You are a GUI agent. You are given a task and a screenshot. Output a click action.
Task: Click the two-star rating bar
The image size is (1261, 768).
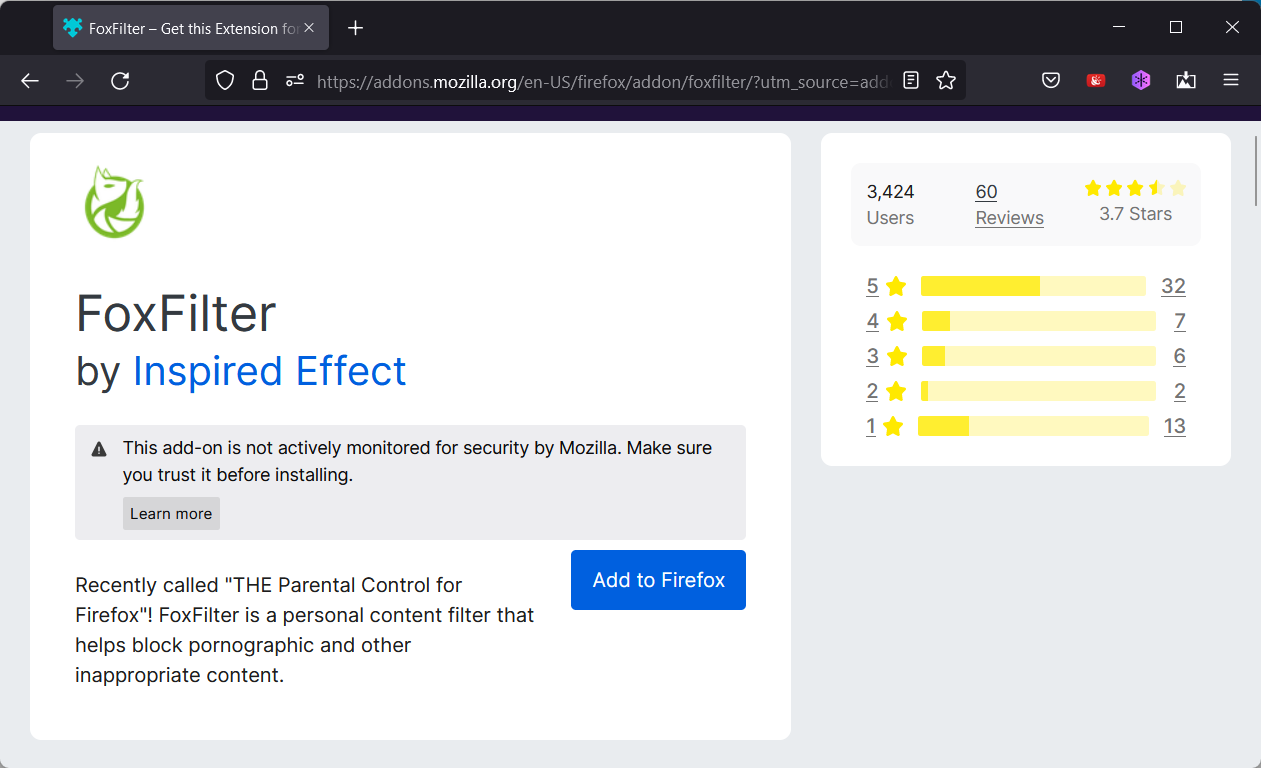pos(1038,391)
